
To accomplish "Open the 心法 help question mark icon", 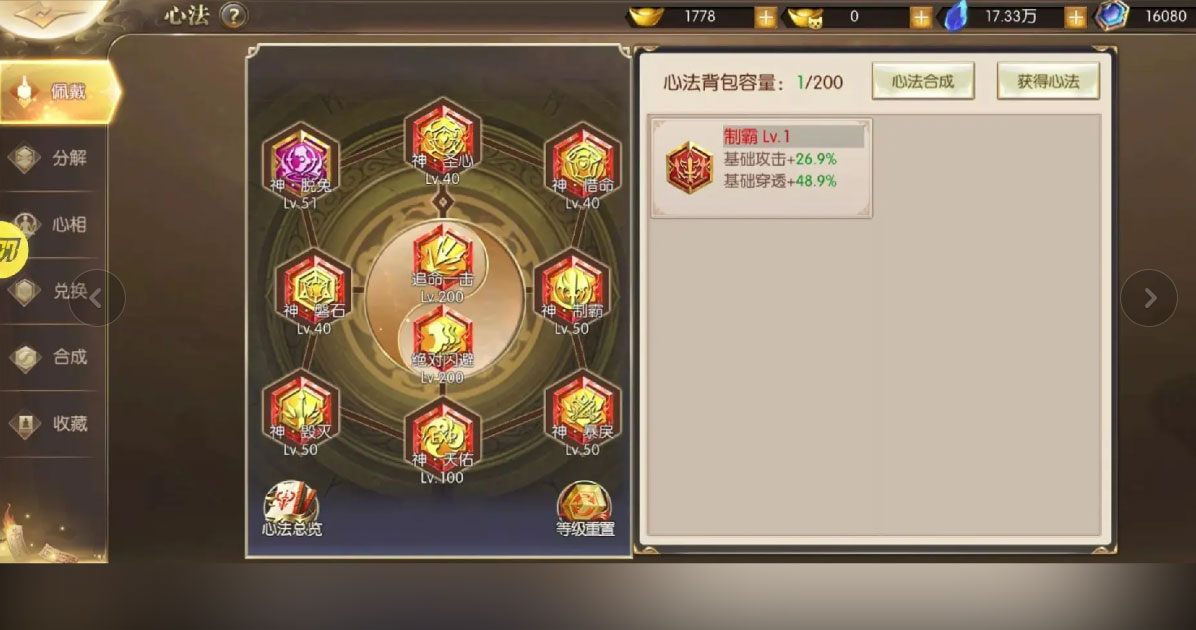I will [x=233, y=15].
